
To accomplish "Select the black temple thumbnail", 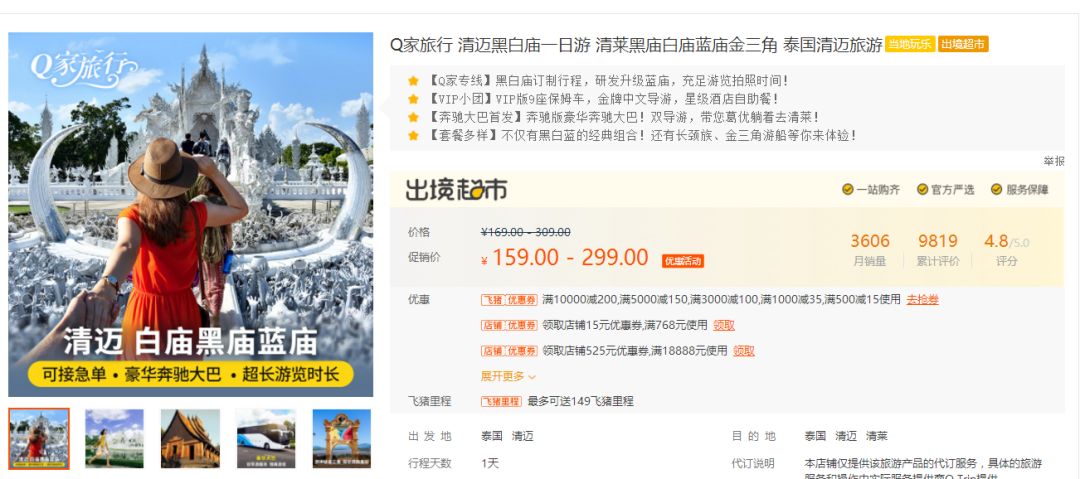I will 190,438.
